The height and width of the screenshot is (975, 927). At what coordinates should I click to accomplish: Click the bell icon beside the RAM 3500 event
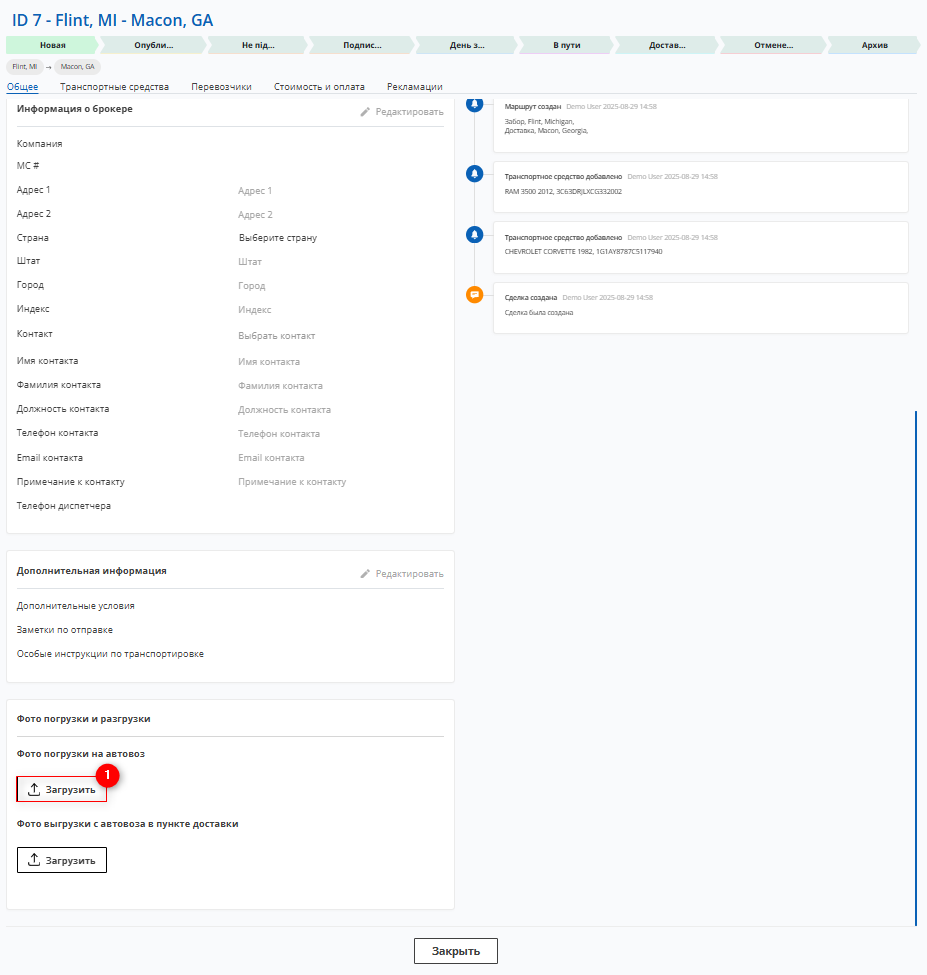pos(475,175)
